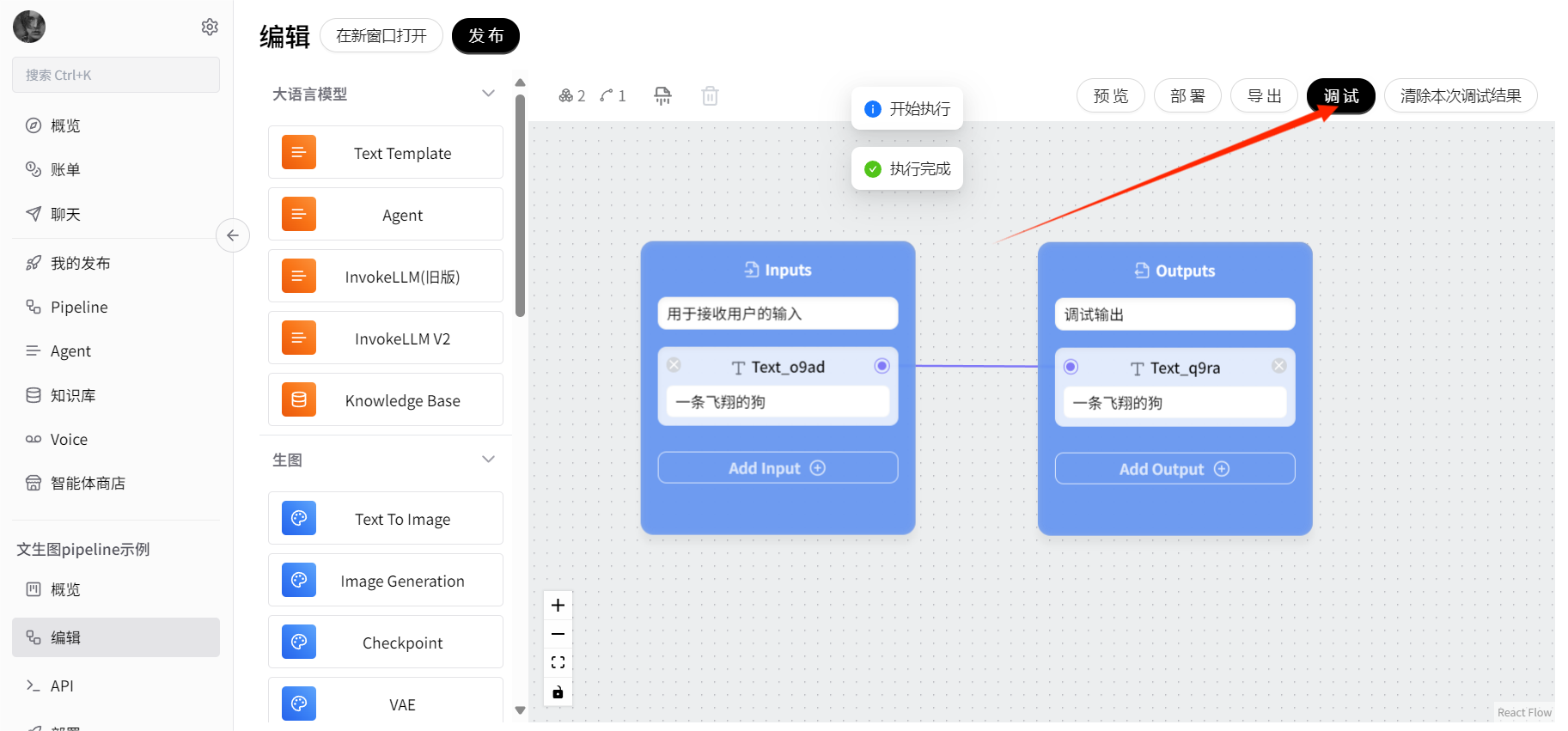The image size is (1568, 731).
Task: Open the Pipeline menu item
Action: (x=79, y=307)
